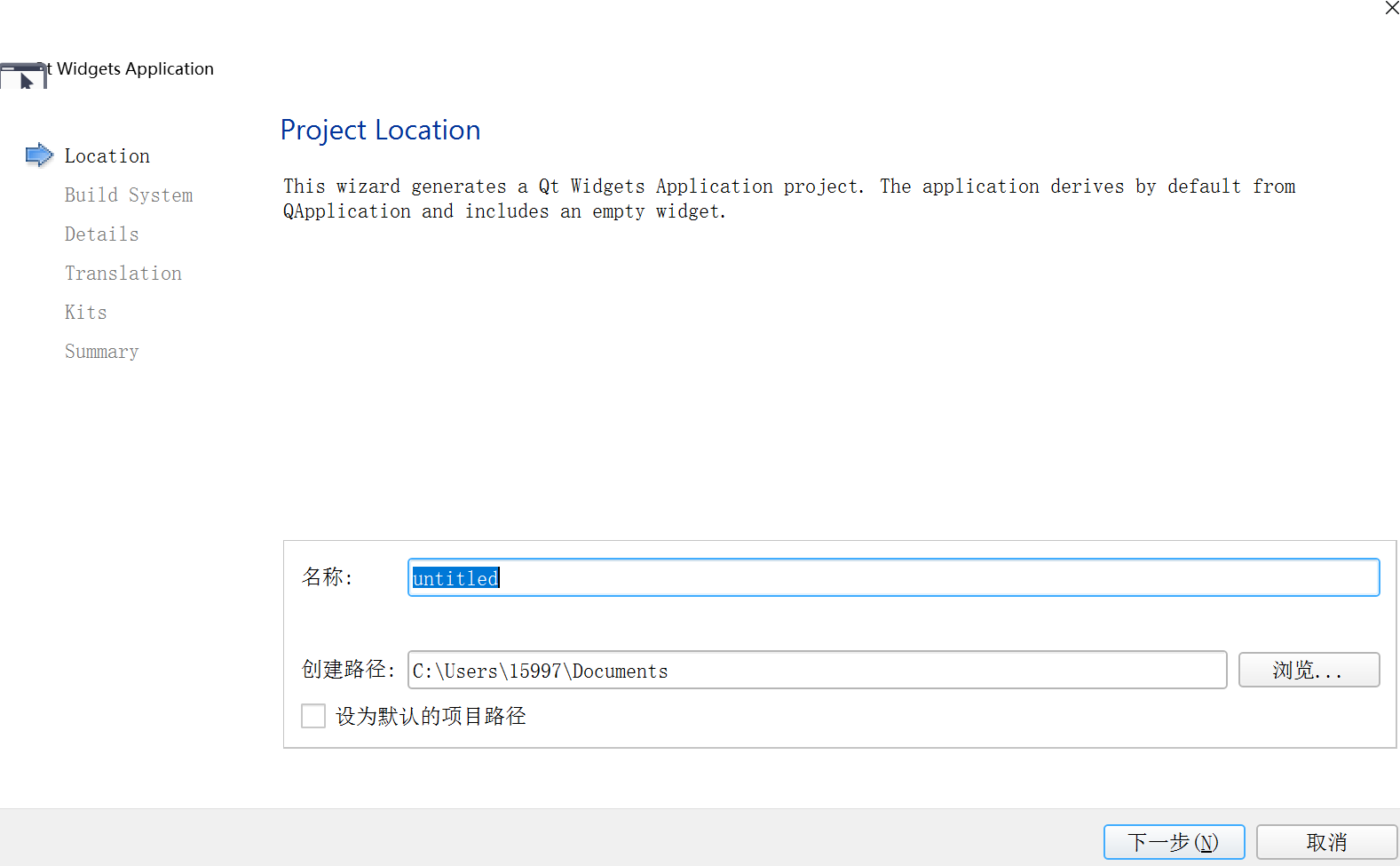
Task: Select the Build System wizard step
Action: 129,195
